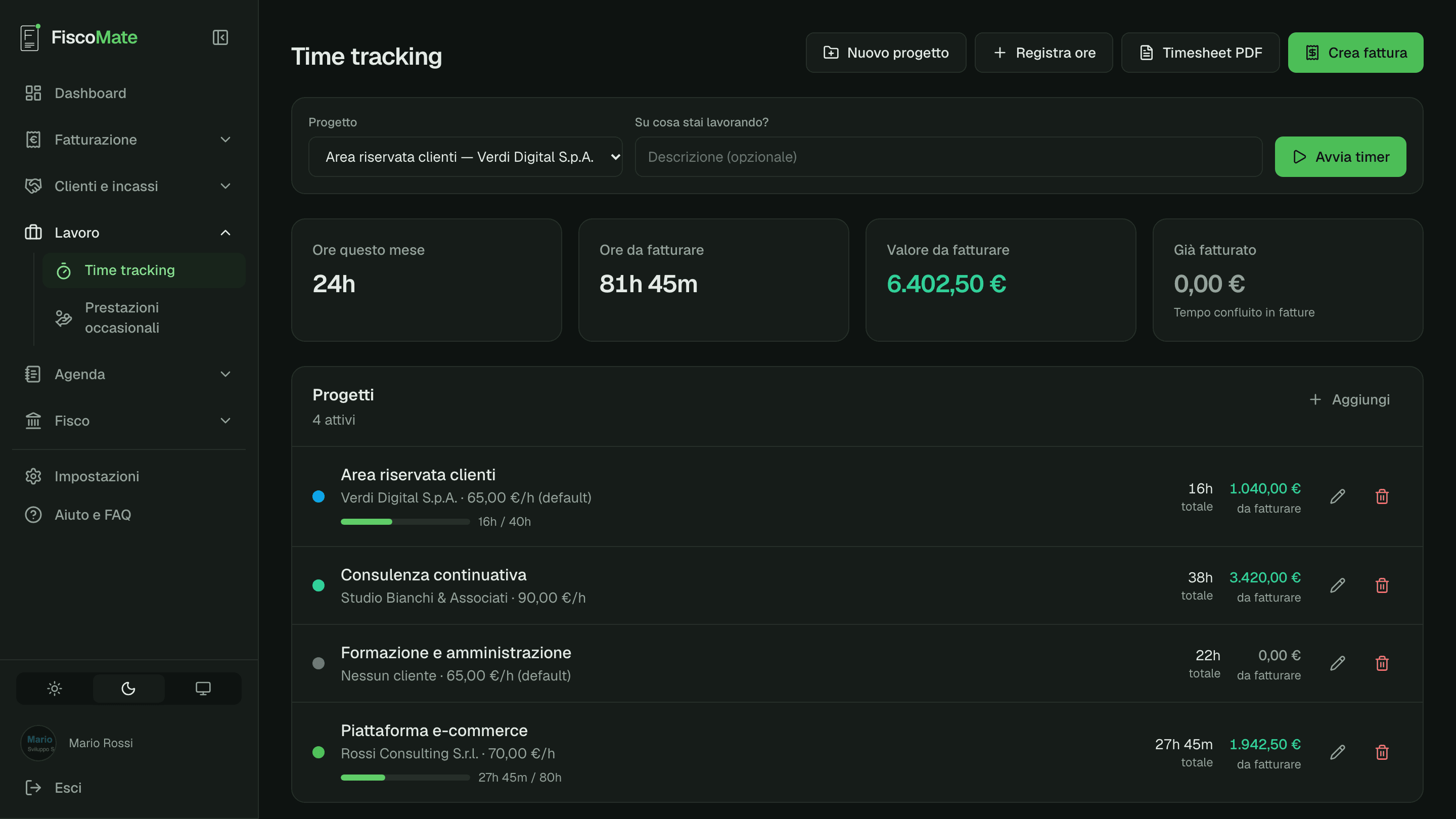
Task: Delete the Consulenza continuativa project
Action: pos(1382,585)
